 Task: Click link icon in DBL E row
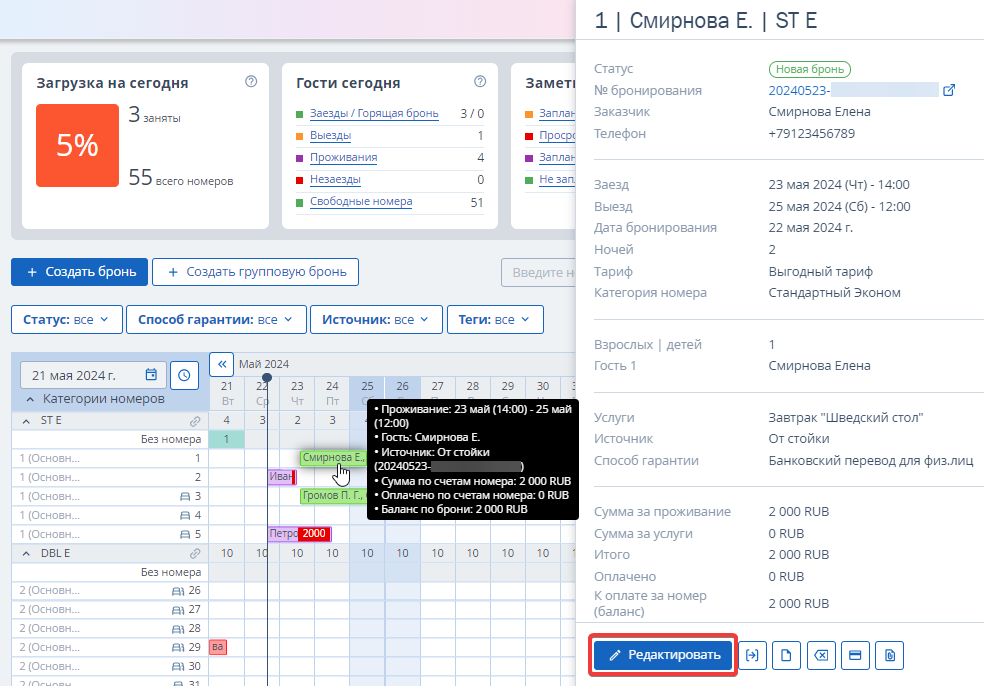(x=195, y=554)
